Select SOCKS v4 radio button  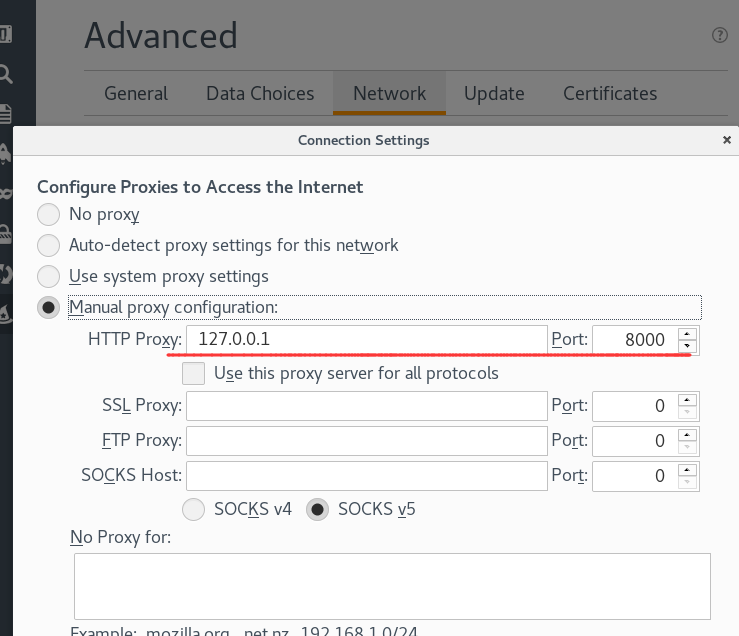coord(195,509)
